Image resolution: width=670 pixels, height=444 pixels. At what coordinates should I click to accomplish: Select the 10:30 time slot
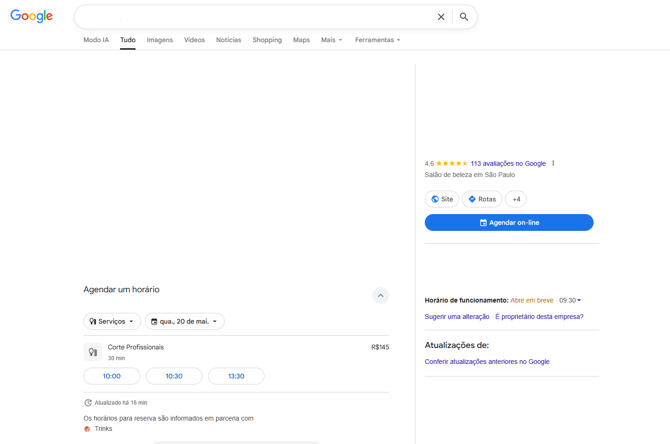click(174, 376)
